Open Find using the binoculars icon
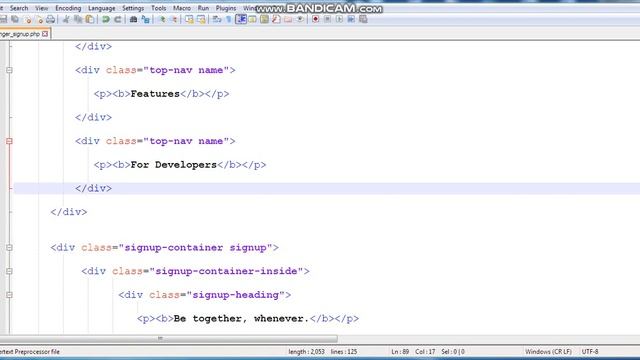This screenshot has width=640, height=360. point(133,19)
